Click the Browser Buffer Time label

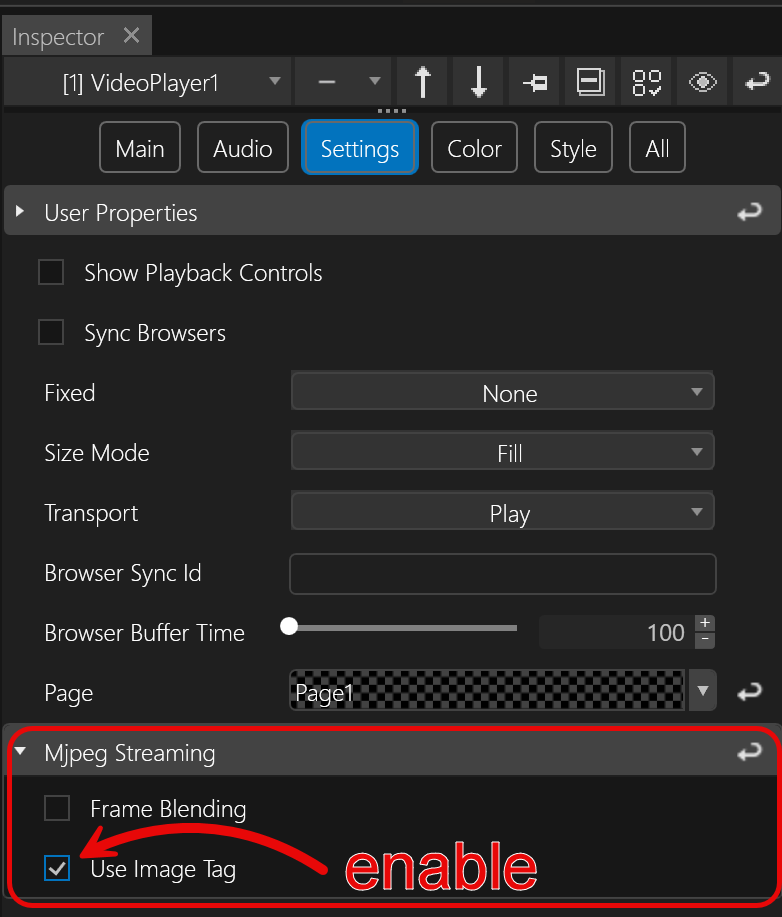(144, 633)
